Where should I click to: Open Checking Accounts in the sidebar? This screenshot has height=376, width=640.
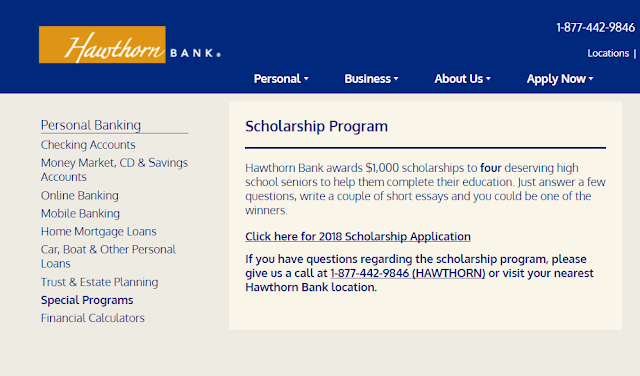coord(88,145)
